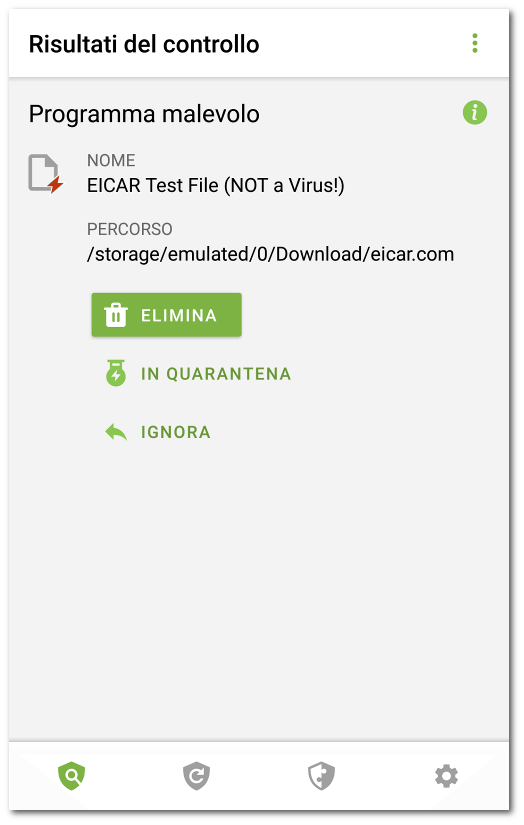Click the NOME field label
The width and height of the screenshot is (524, 825).
[111, 160]
